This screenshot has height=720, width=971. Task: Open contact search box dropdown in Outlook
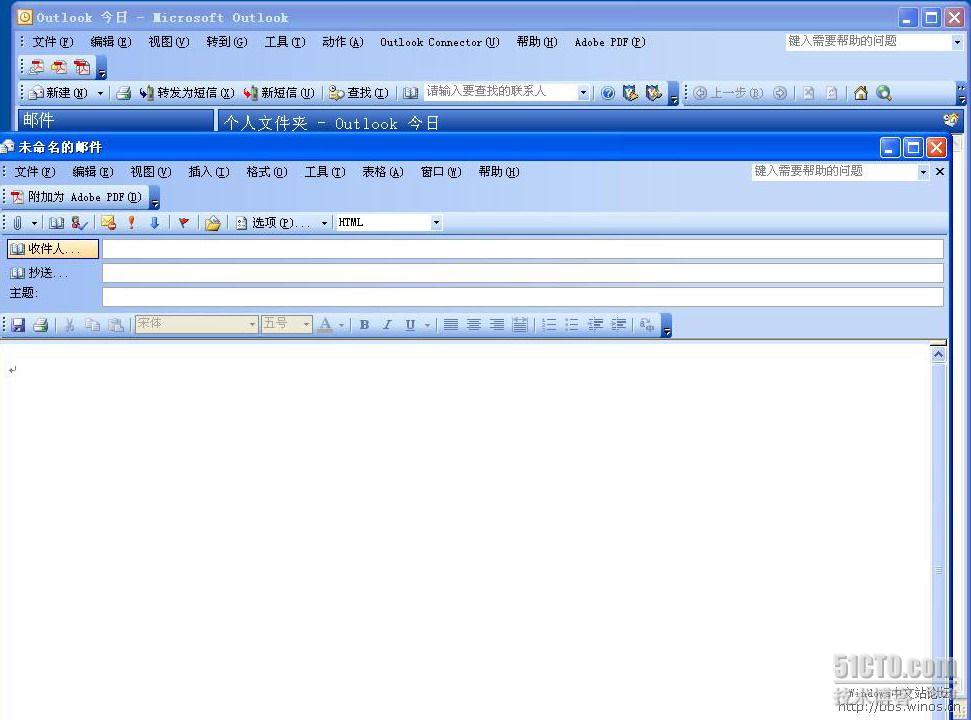coord(583,93)
